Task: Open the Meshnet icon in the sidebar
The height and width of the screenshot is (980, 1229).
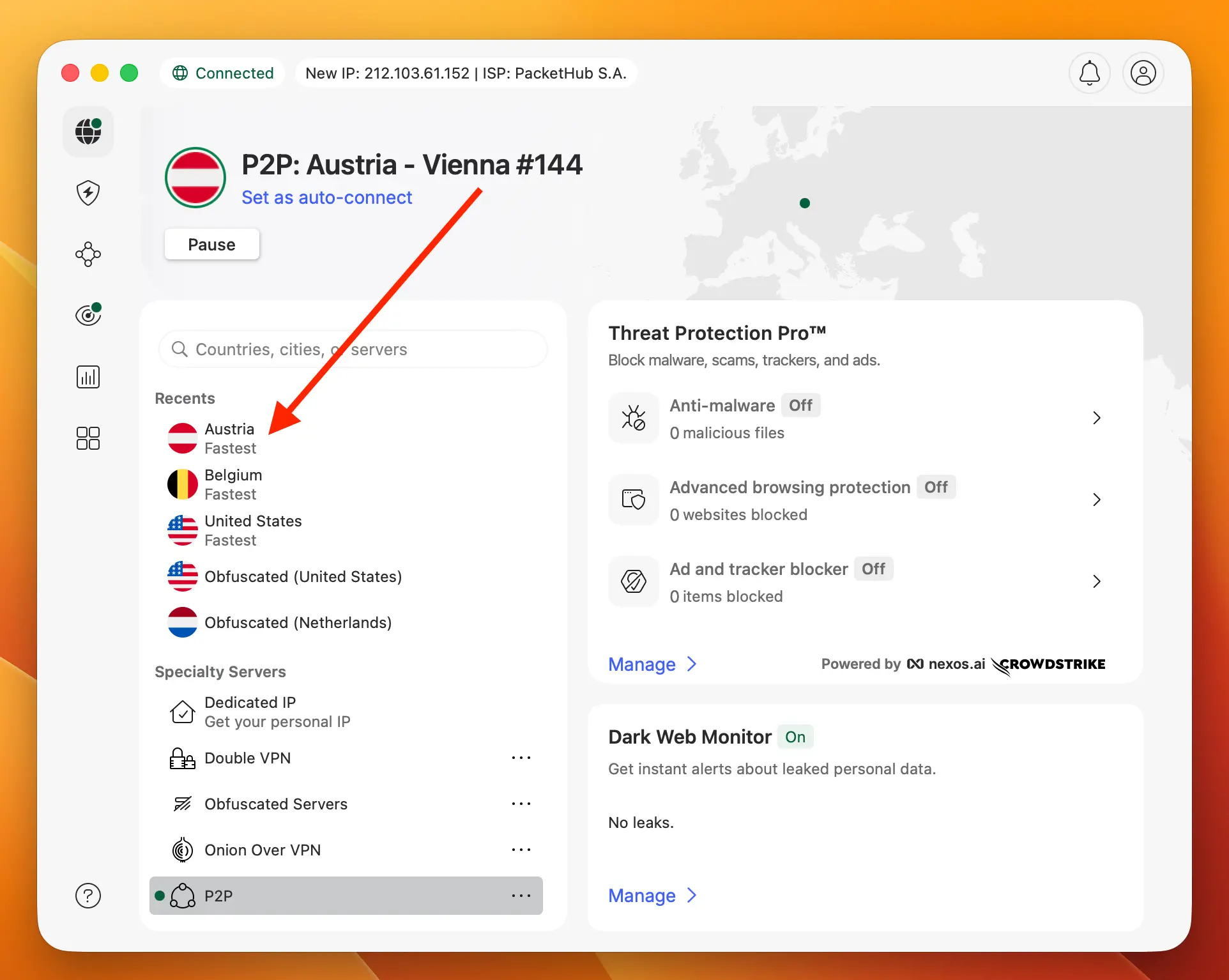Action: click(x=88, y=254)
